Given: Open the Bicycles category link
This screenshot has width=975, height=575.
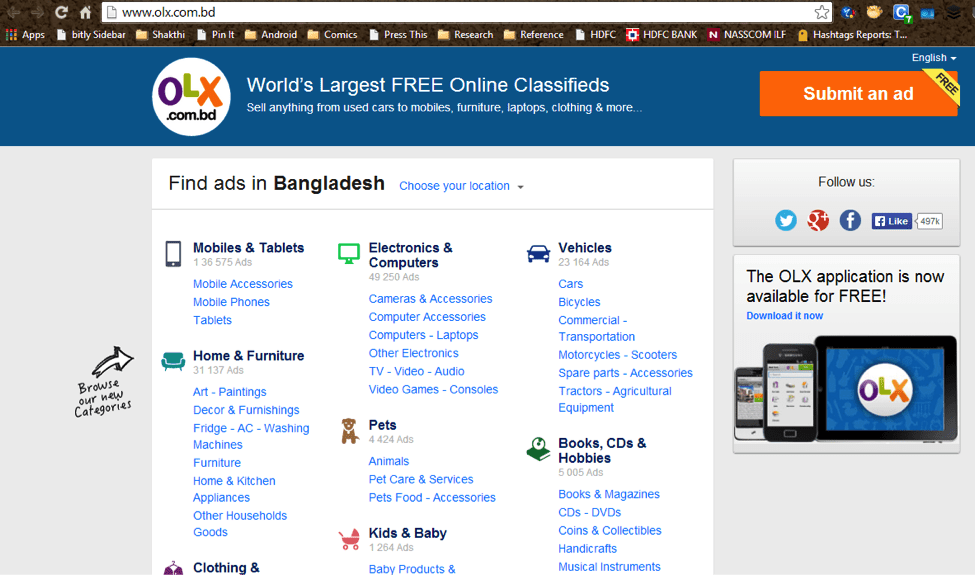Looking at the screenshot, I should coord(579,302).
